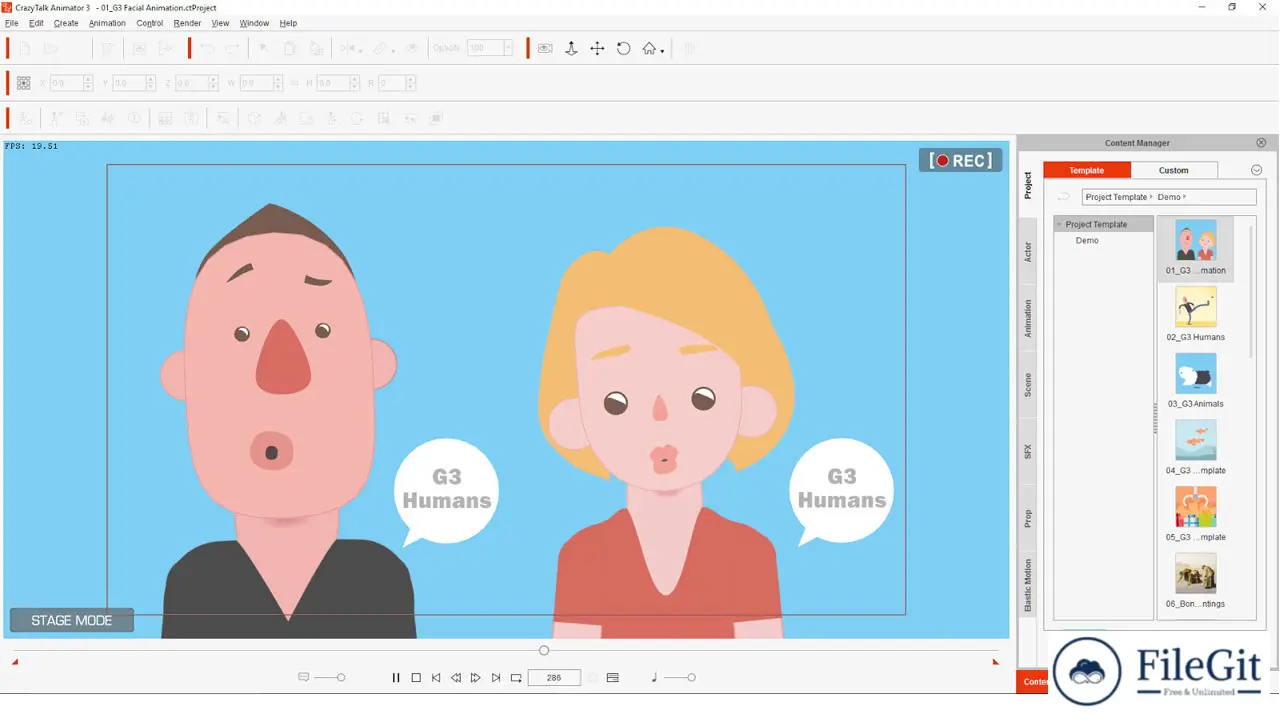Viewport: 1280px width, 720px height.
Task: Click the Undo arrow icon
Action: coord(207,48)
